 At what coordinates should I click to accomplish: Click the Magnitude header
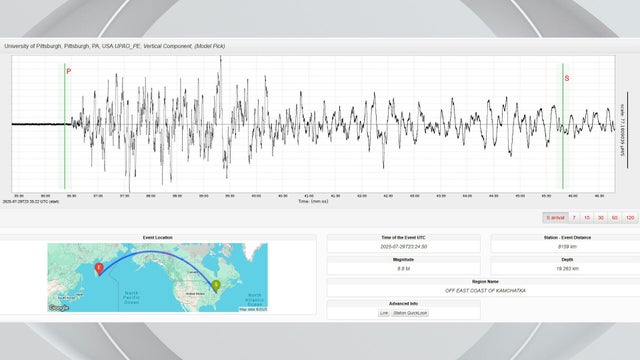[x=403, y=260]
